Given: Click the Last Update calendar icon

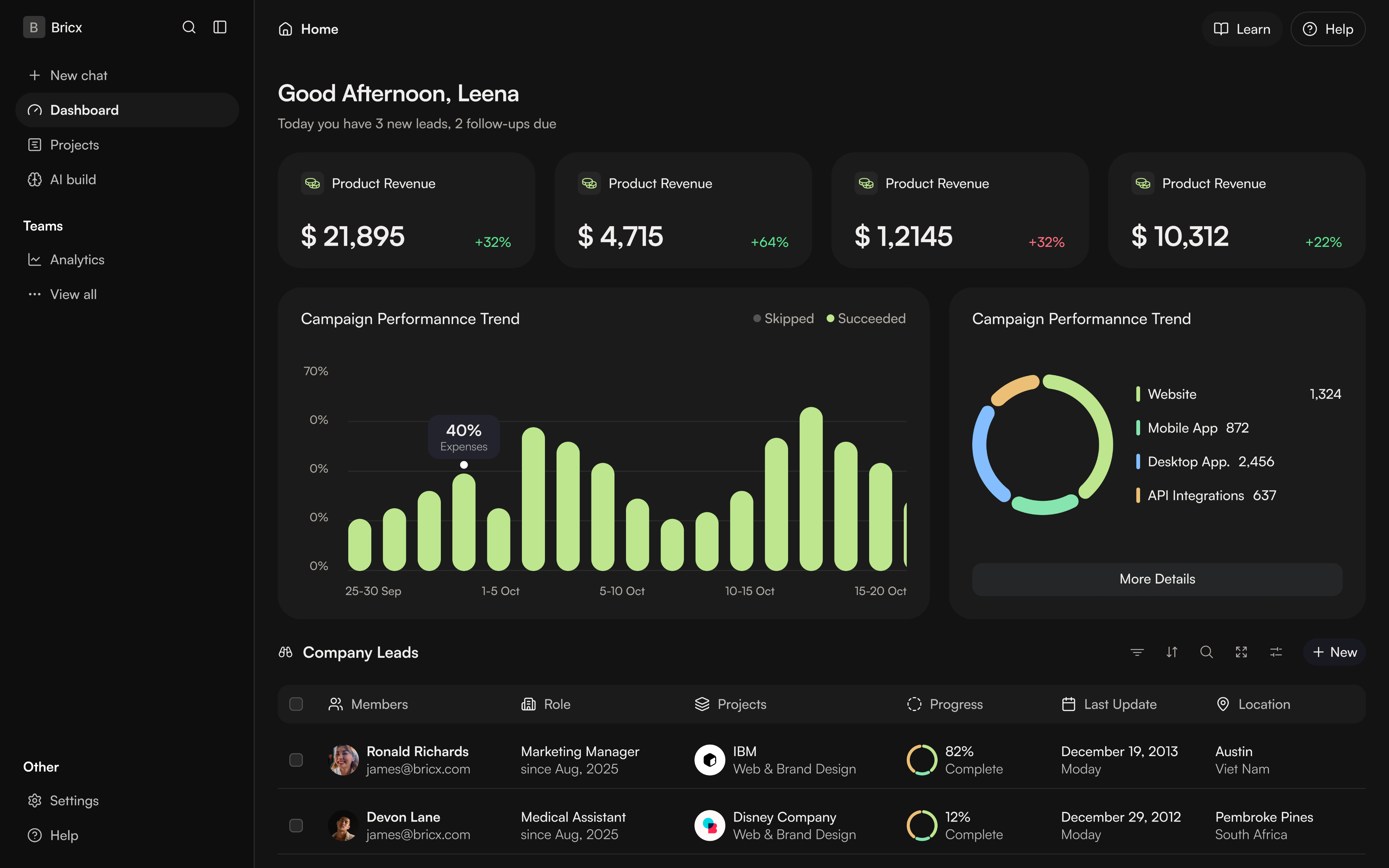Looking at the screenshot, I should [x=1069, y=704].
